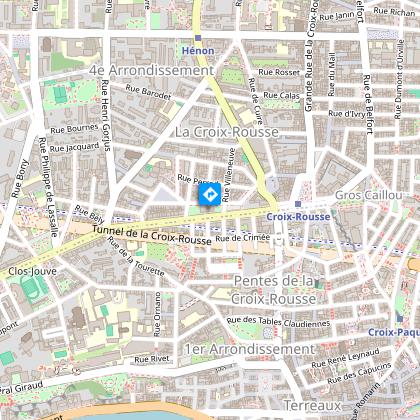Click the Croix-Paquet station square marker
This screenshot has width=420, height=420.
(400, 319)
